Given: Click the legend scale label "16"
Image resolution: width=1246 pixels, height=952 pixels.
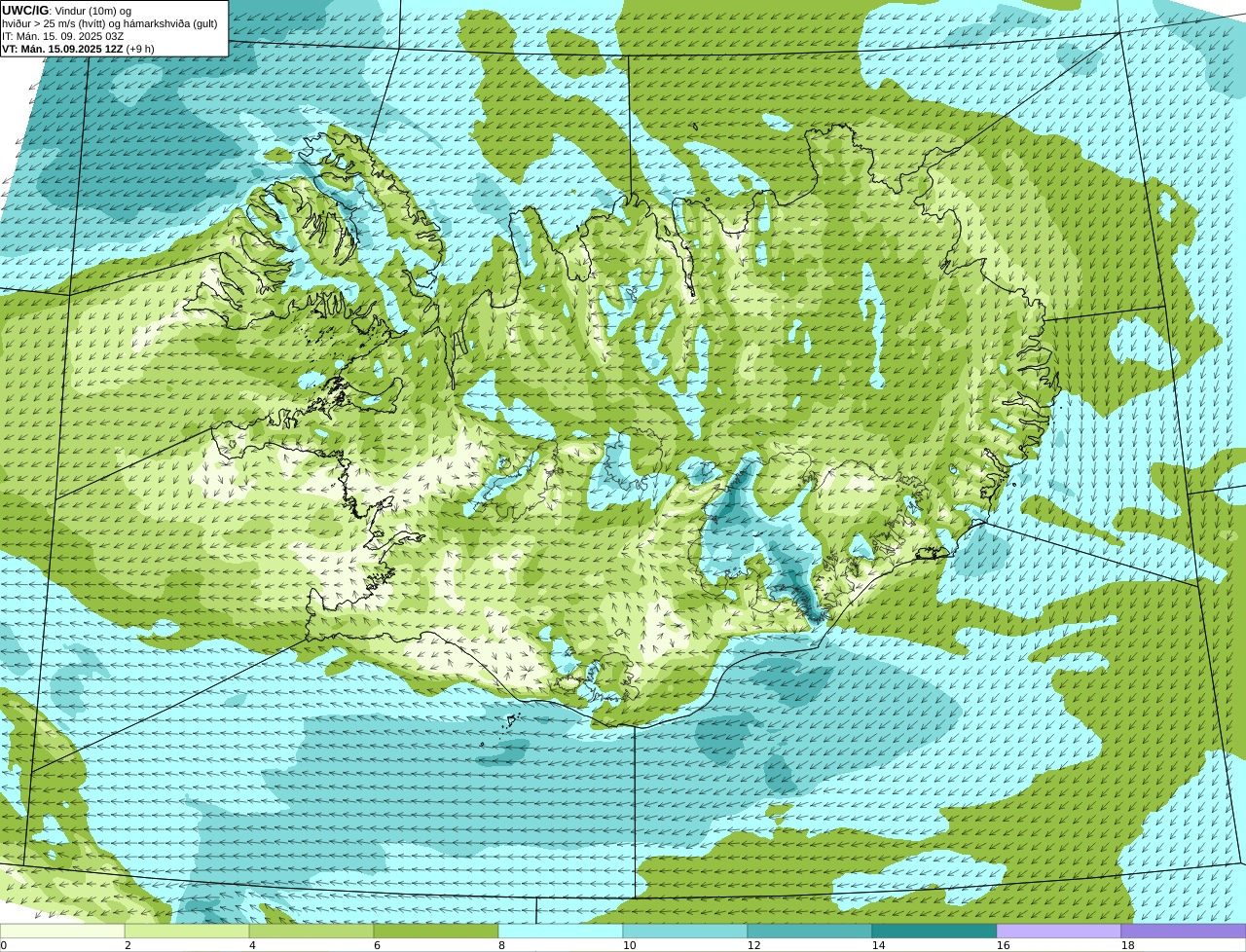Looking at the screenshot, I should point(1003,945).
